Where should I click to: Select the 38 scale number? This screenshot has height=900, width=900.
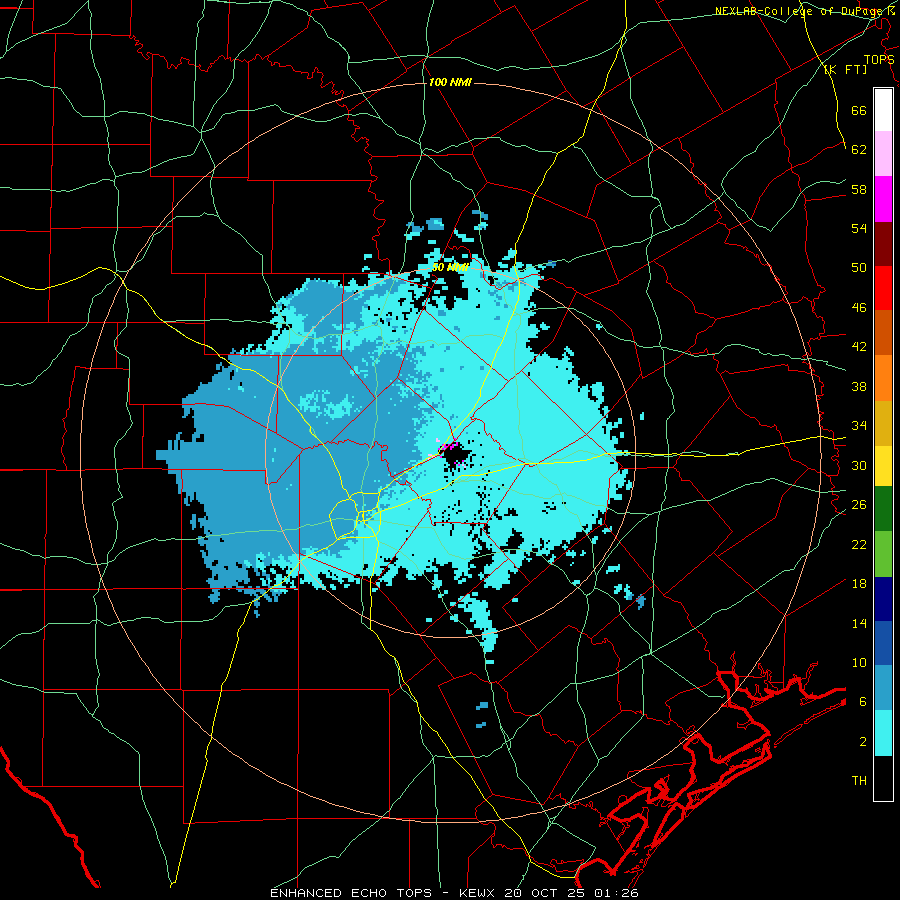click(x=859, y=386)
